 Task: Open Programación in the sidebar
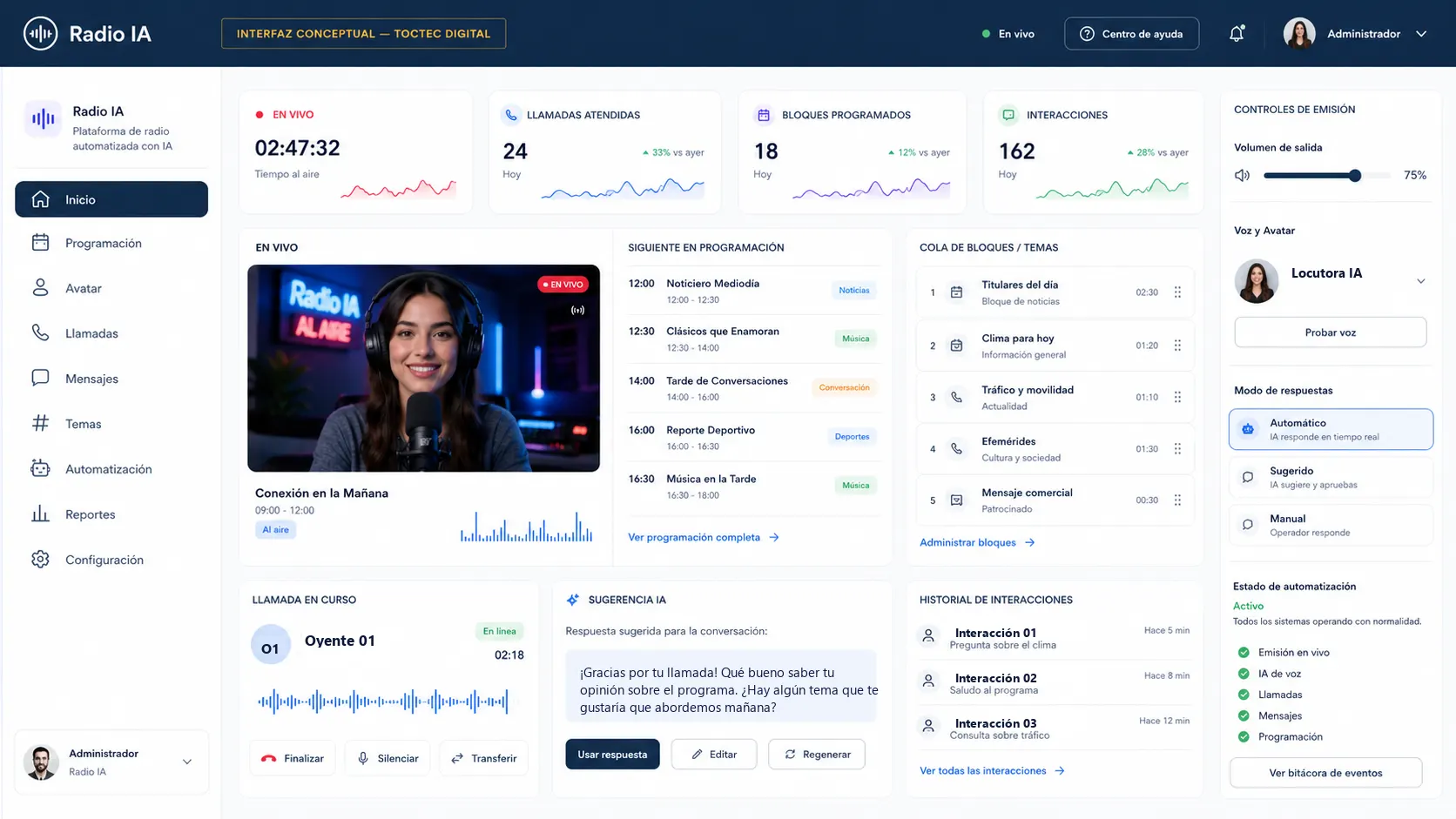click(x=111, y=243)
